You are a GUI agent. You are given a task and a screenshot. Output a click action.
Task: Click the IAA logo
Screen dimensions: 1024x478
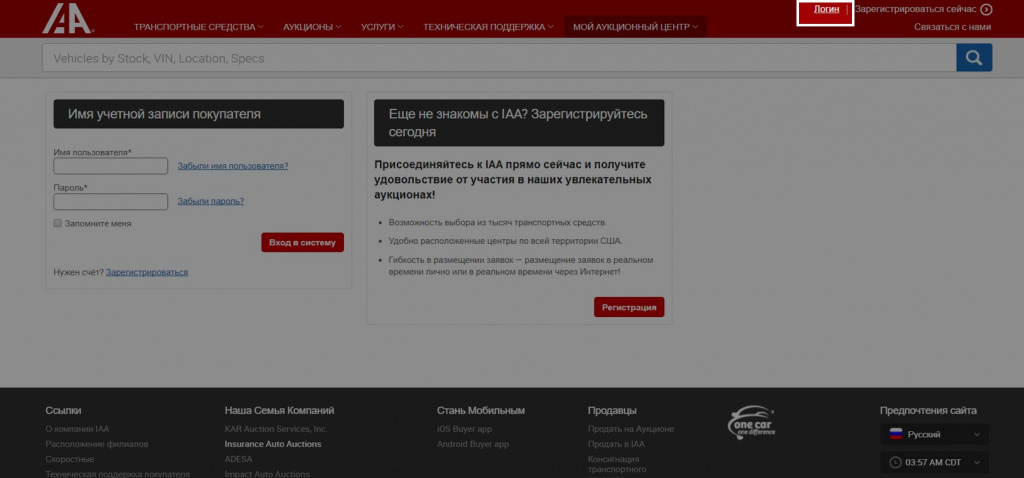click(x=68, y=18)
